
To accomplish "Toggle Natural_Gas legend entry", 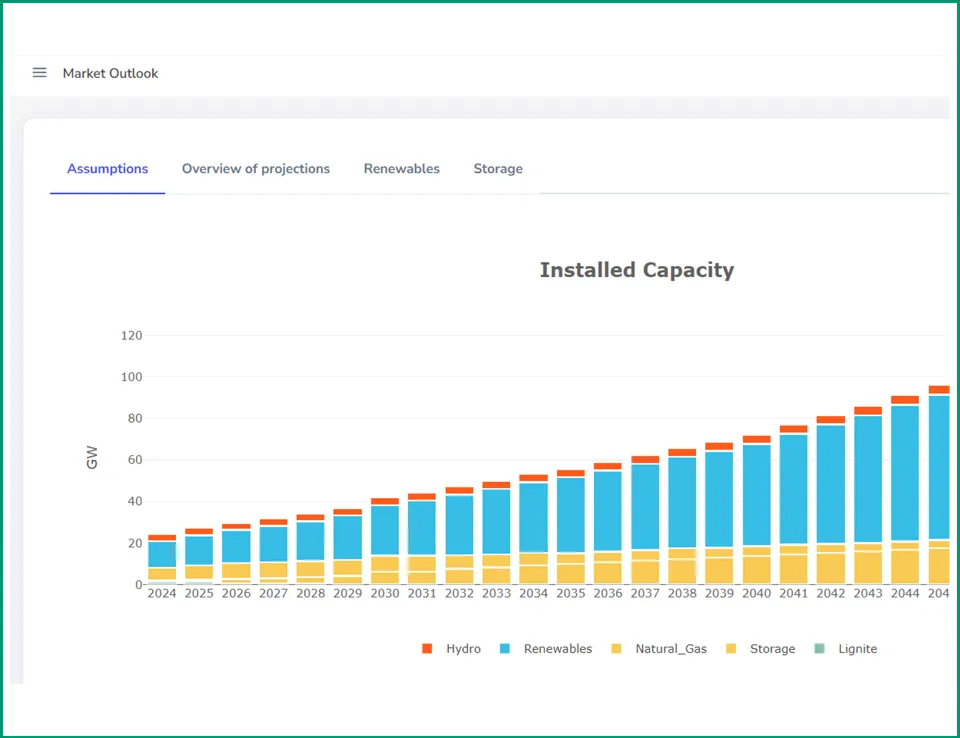I will coord(659,649).
